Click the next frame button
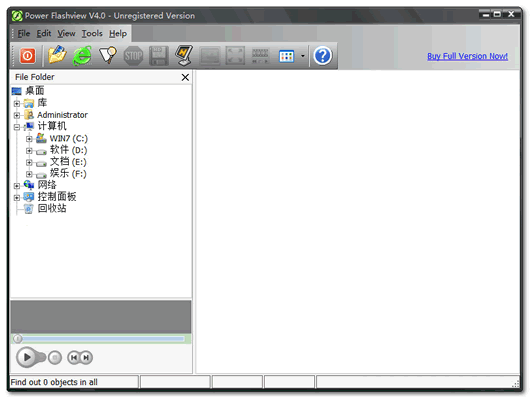This screenshot has height=399, width=530. tap(86, 357)
